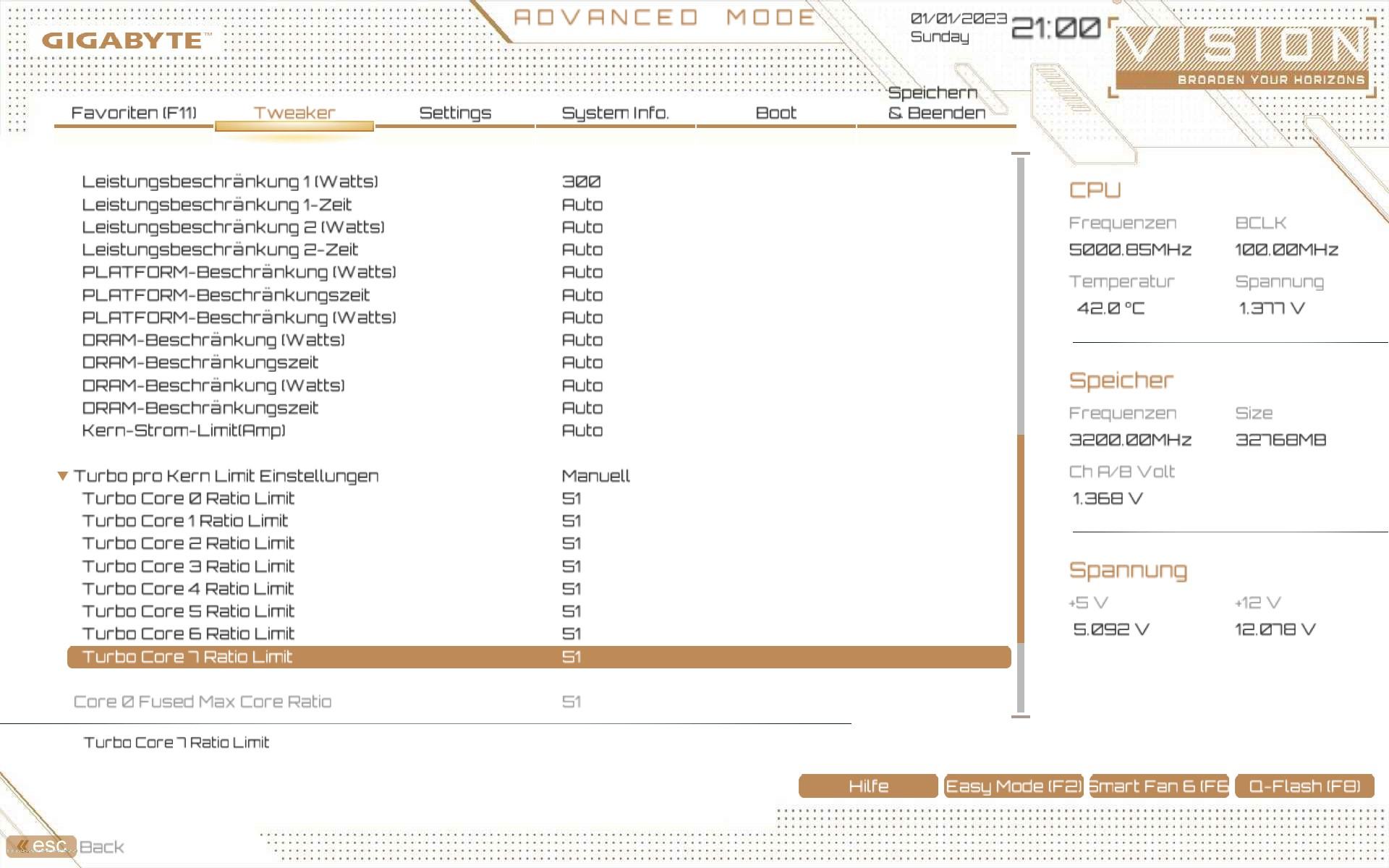Open Manuell value for Turbo pro Kern Limit
This screenshot has height=868, width=1389.
(x=596, y=476)
